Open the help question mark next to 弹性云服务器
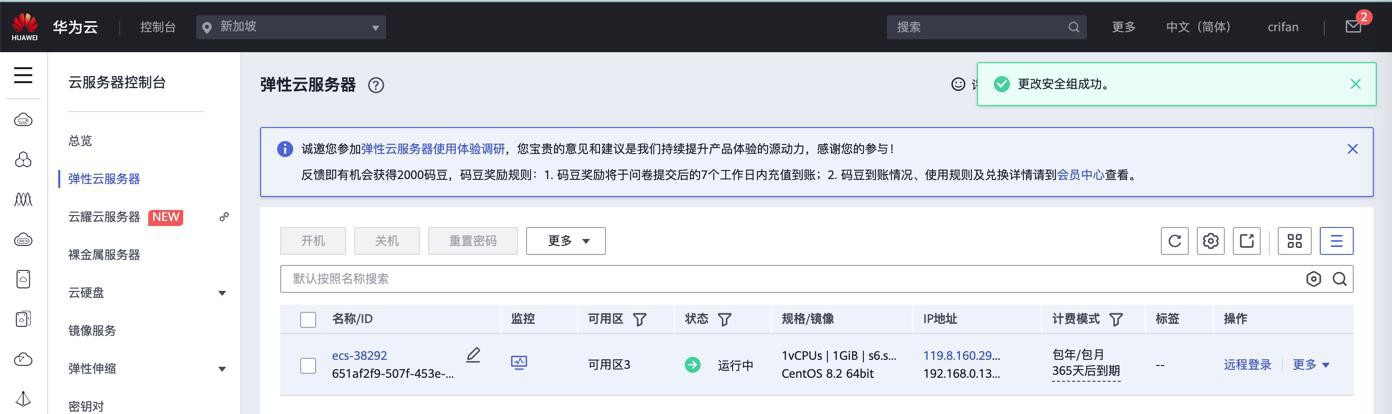This screenshot has height=414, width=1392. (x=376, y=85)
